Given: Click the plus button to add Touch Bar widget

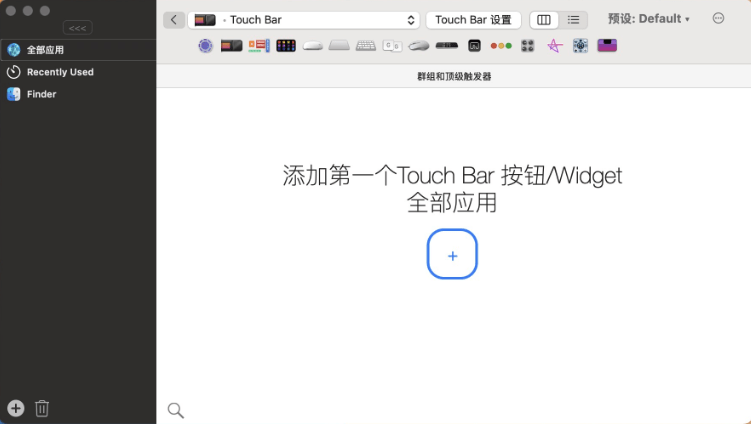Looking at the screenshot, I should tap(452, 255).
